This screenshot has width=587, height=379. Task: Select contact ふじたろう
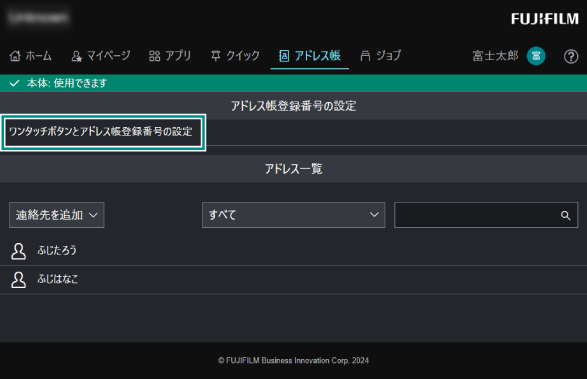pyautogui.click(x=294, y=251)
